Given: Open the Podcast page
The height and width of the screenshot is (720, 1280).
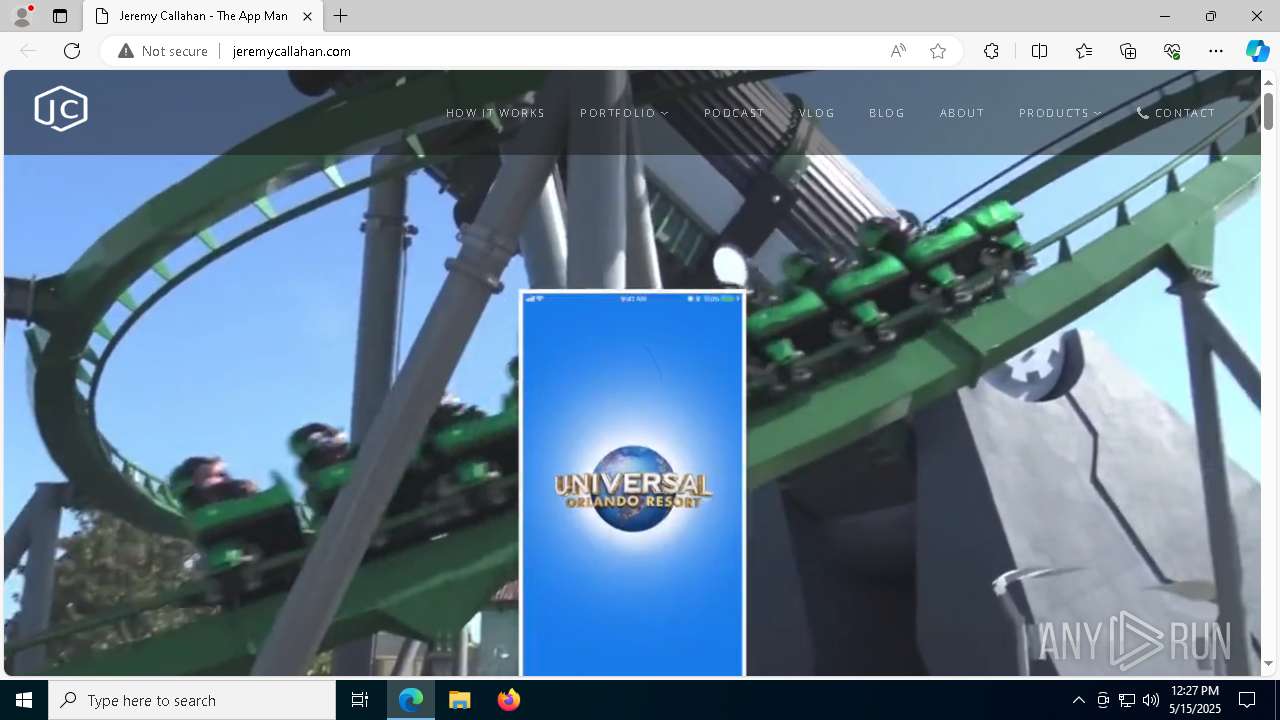Looking at the screenshot, I should [x=734, y=113].
